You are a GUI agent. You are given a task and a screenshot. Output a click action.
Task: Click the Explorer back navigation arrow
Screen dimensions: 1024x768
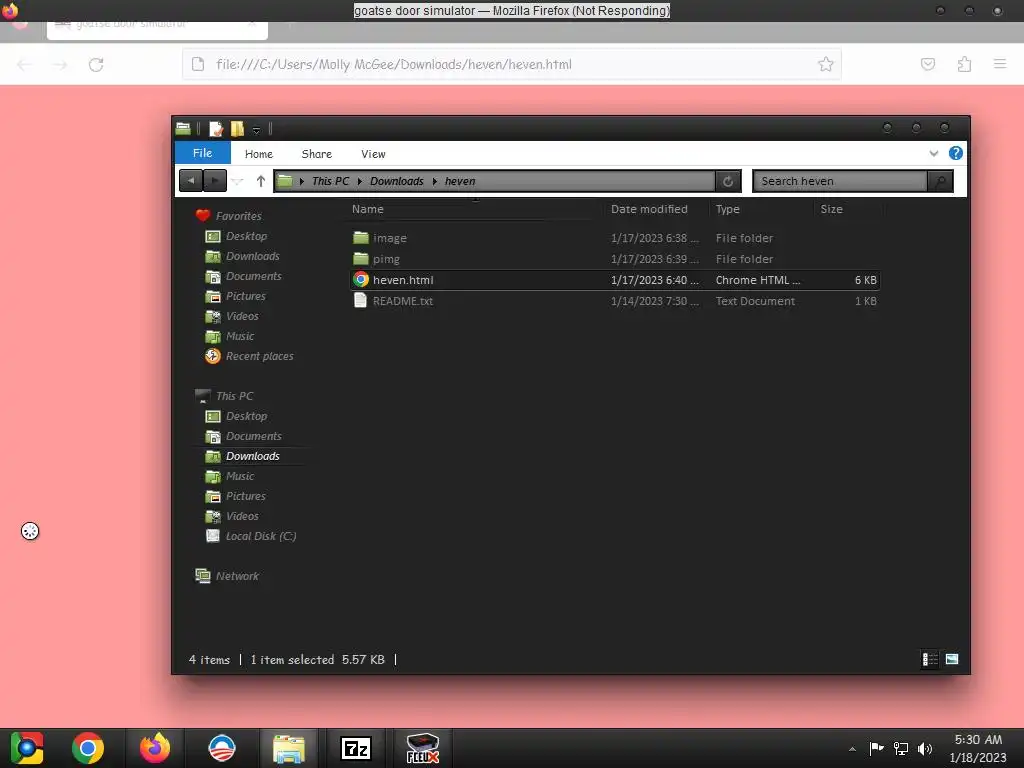191,181
